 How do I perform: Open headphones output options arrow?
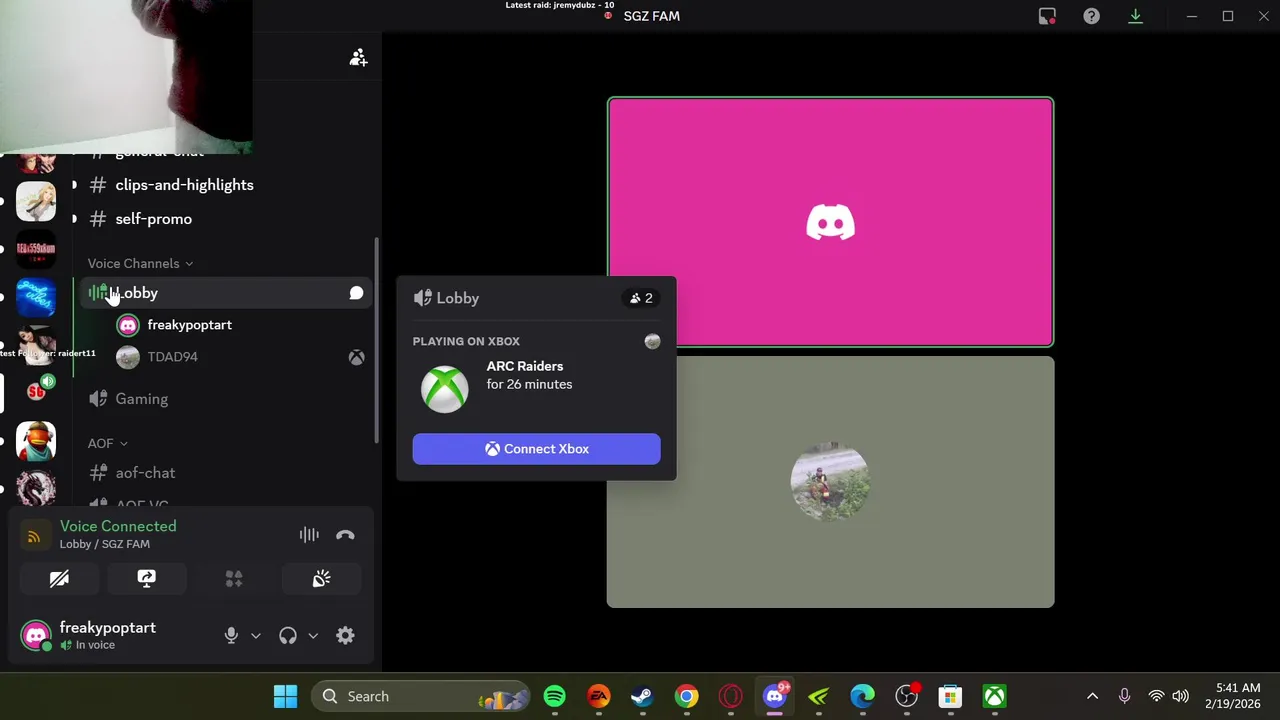pos(313,636)
